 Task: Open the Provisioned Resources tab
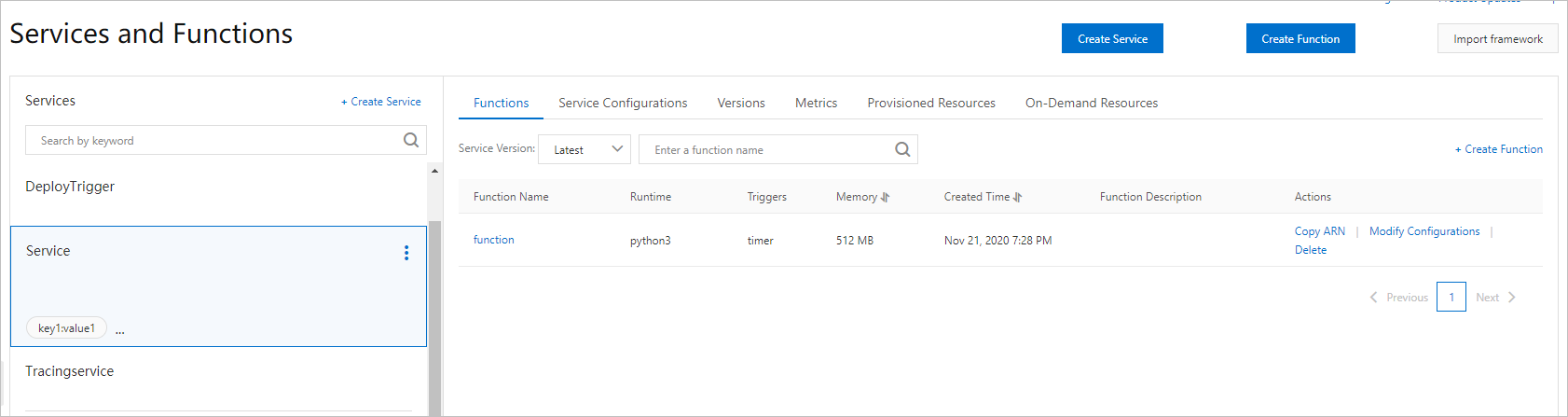pos(931,103)
